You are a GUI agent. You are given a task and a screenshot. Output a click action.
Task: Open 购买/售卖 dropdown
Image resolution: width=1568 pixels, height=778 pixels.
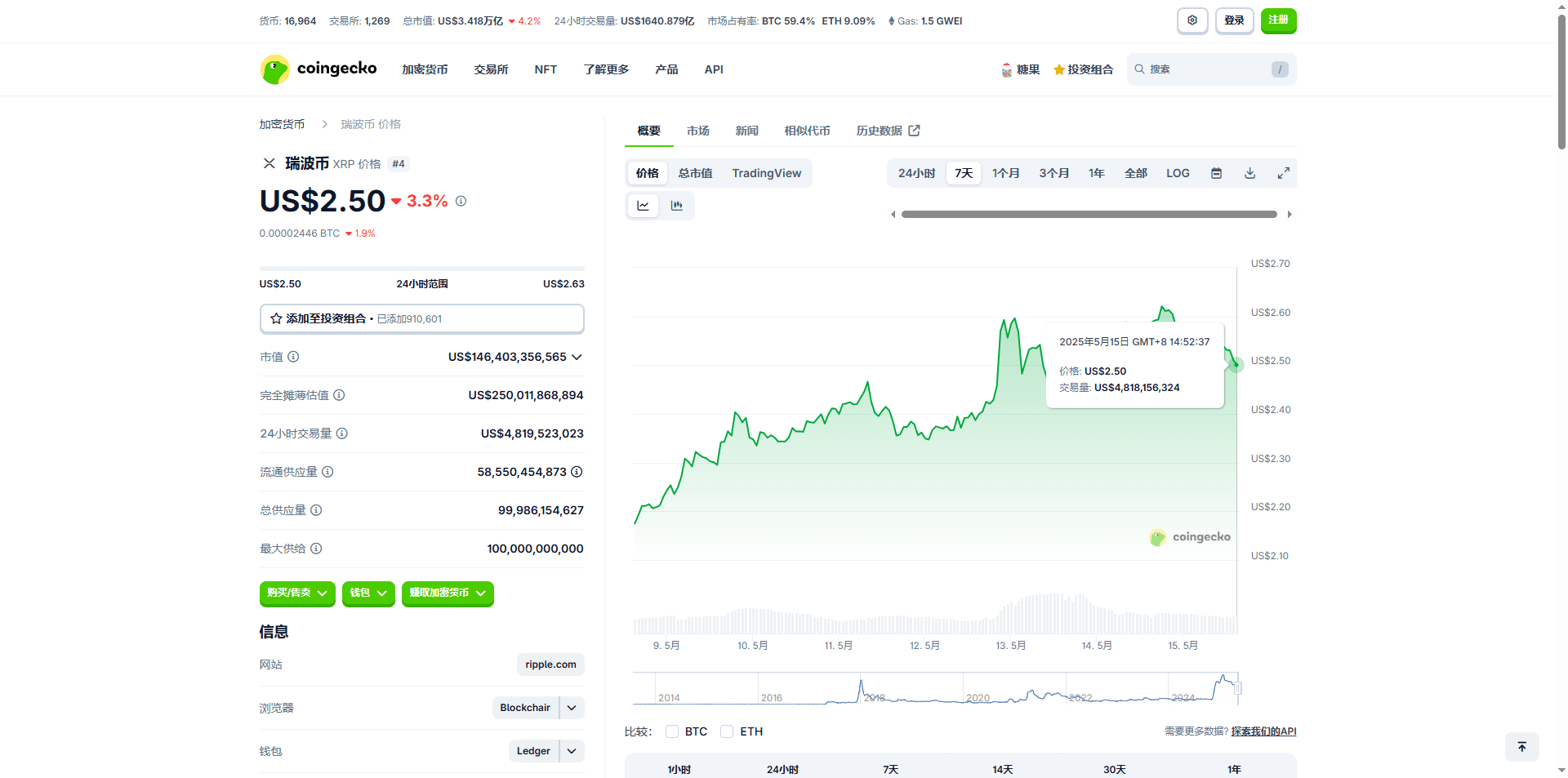(x=297, y=594)
